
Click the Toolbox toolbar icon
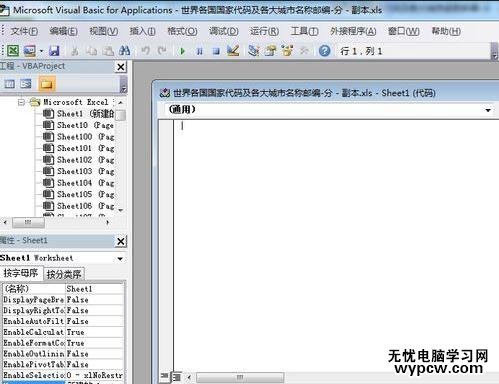point(304,51)
